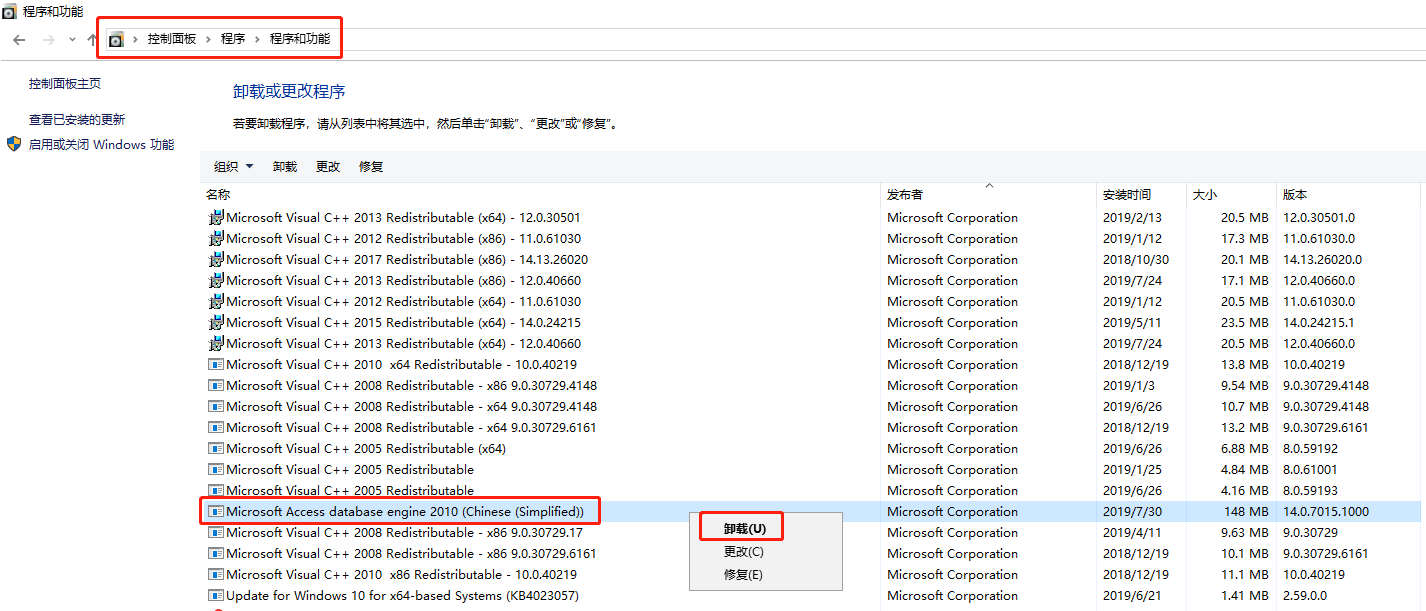Select Update for Windows 10 (KB4023057) name
Image resolution: width=1426 pixels, height=611 pixels.
point(402,595)
